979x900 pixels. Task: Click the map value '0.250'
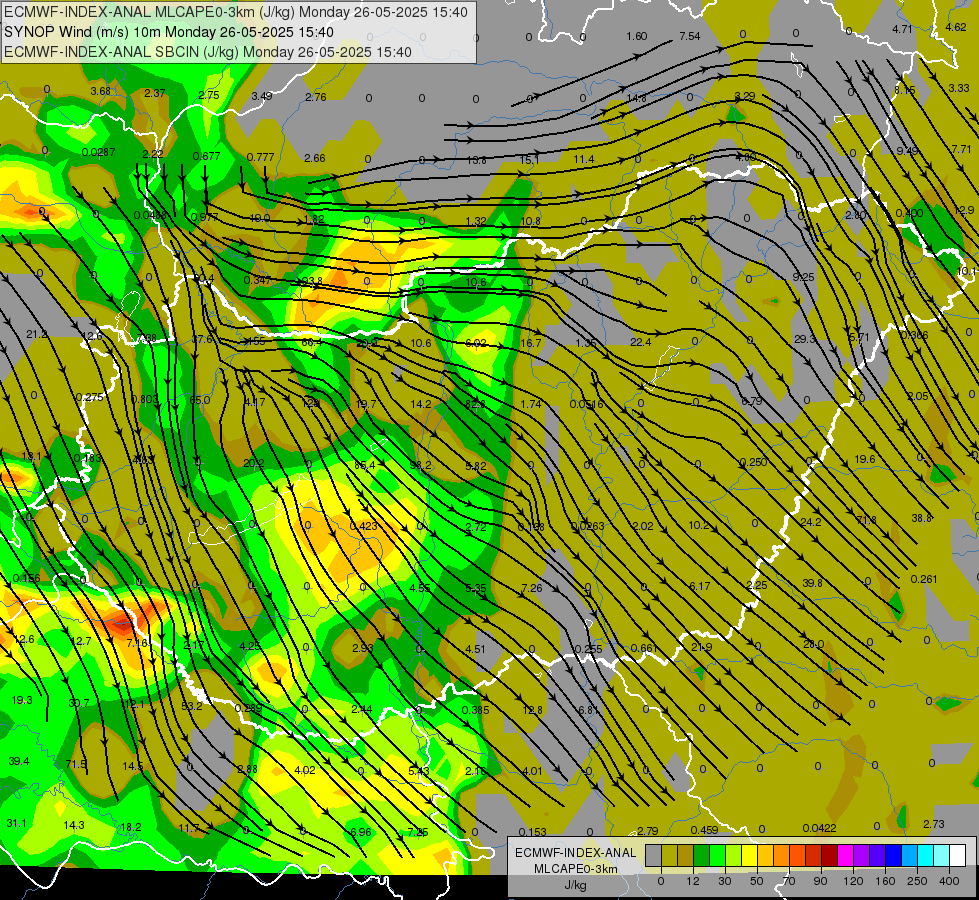point(754,462)
